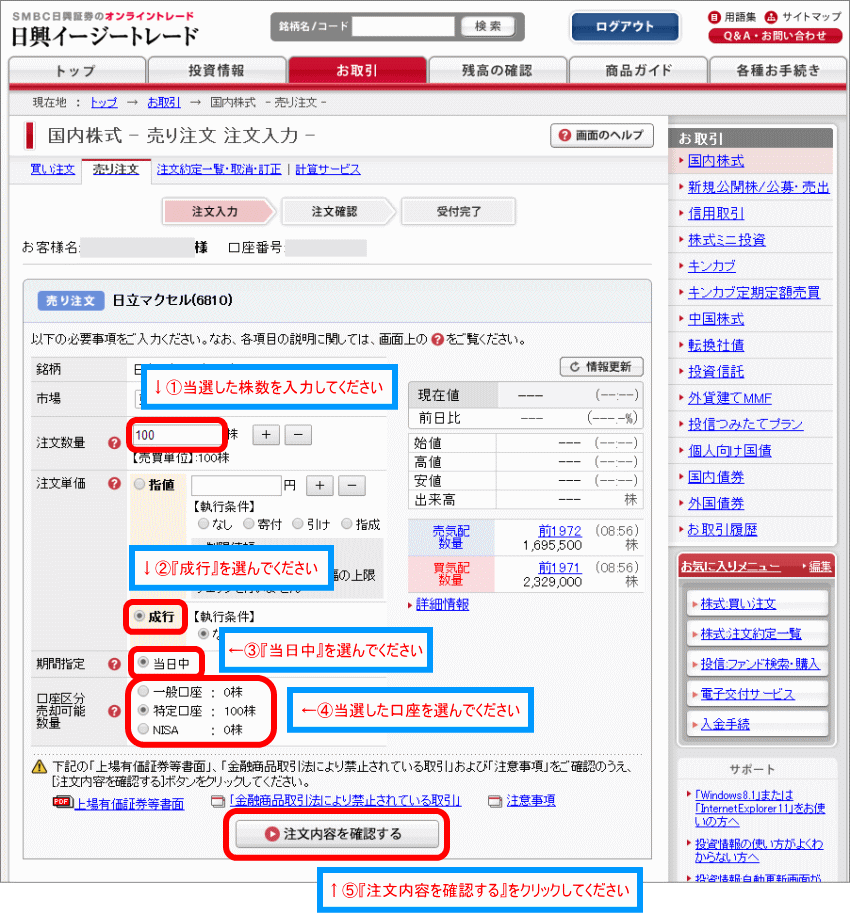The height and width of the screenshot is (913, 850).
Task: Open the 注意事項 link
Action: pyautogui.click(x=531, y=801)
